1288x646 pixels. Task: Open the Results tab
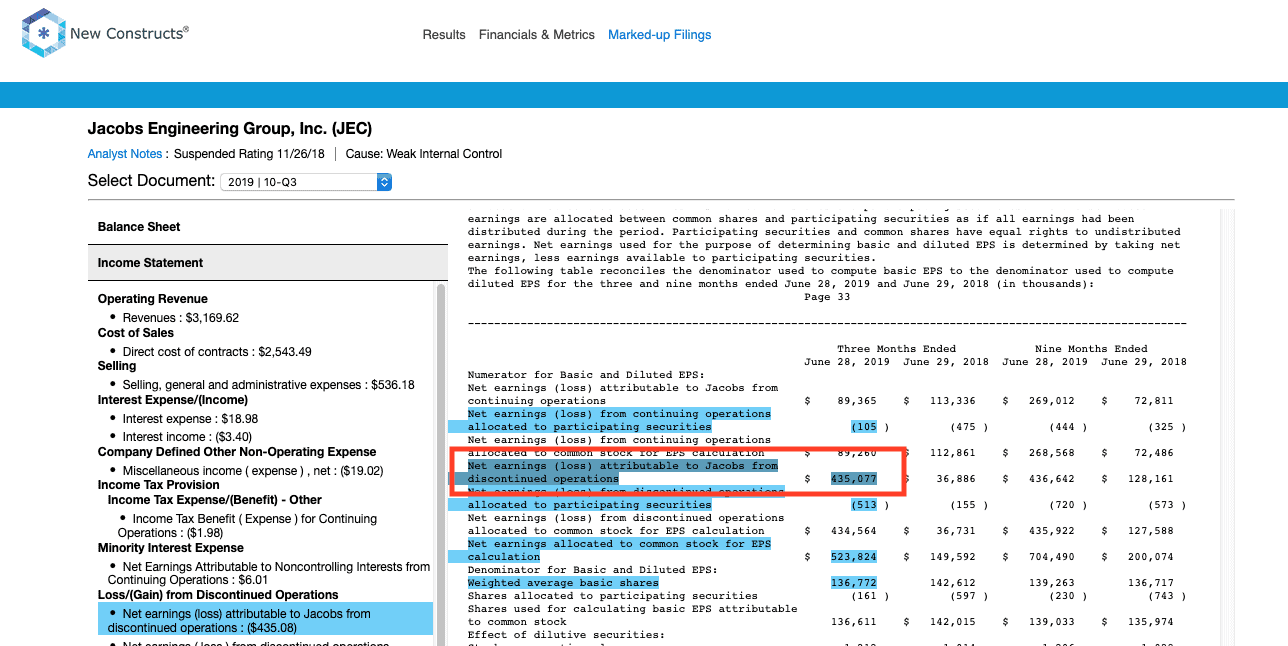pos(444,35)
